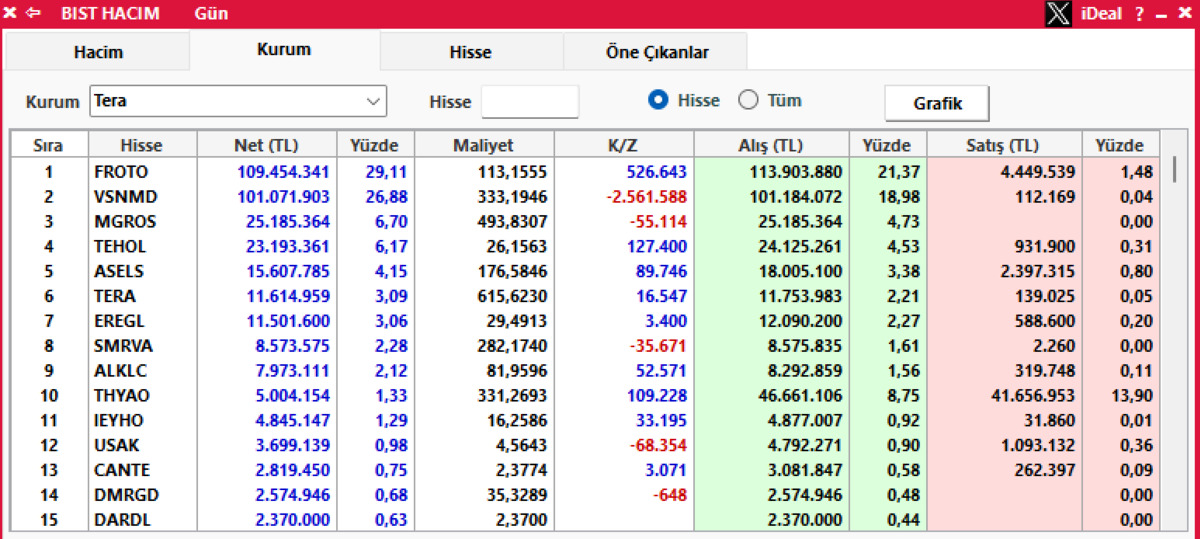Select the TEHOL stock name
The height and width of the screenshot is (539, 1200).
pos(119,247)
